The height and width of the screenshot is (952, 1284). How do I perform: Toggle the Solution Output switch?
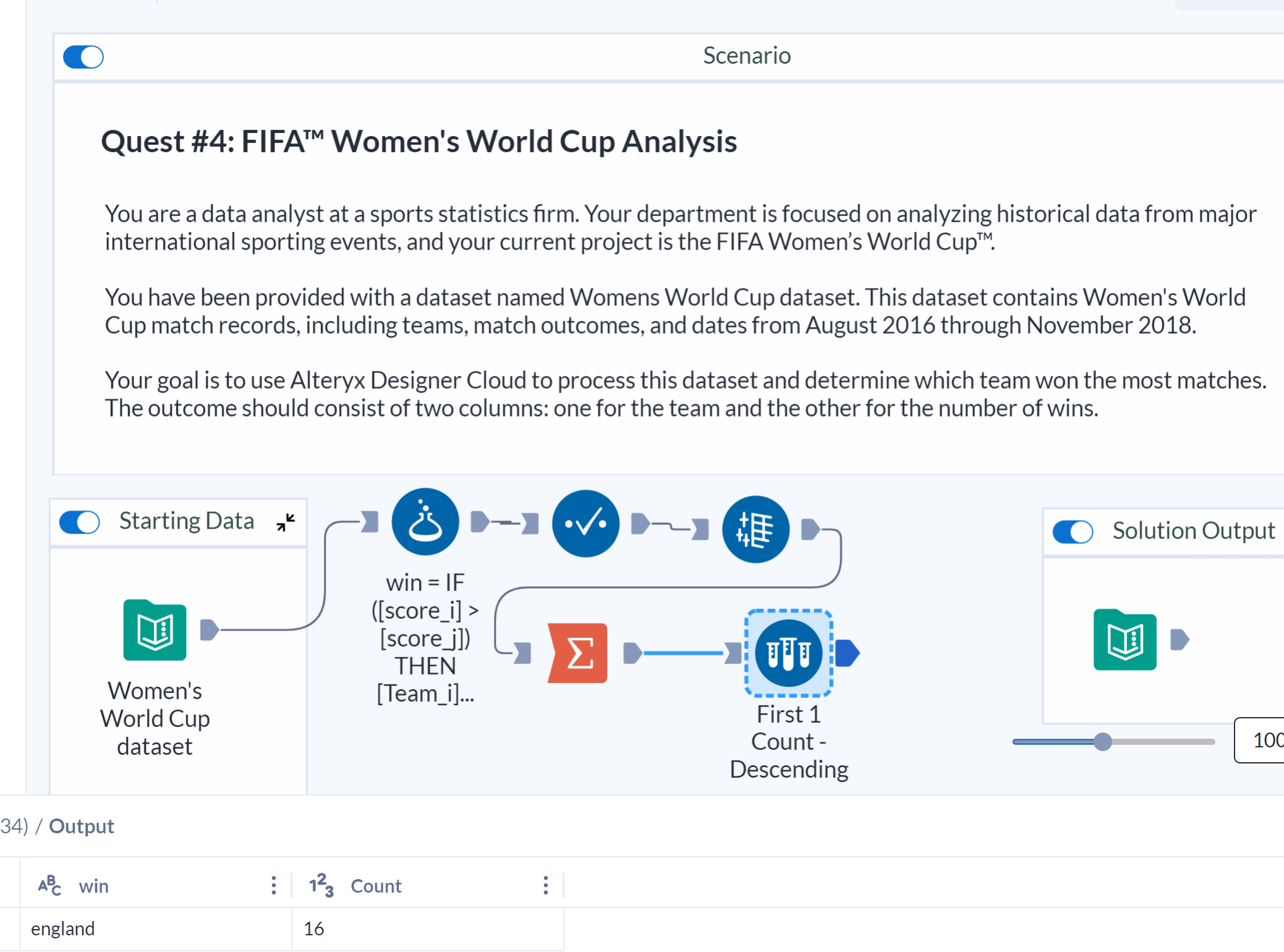[x=1073, y=530]
